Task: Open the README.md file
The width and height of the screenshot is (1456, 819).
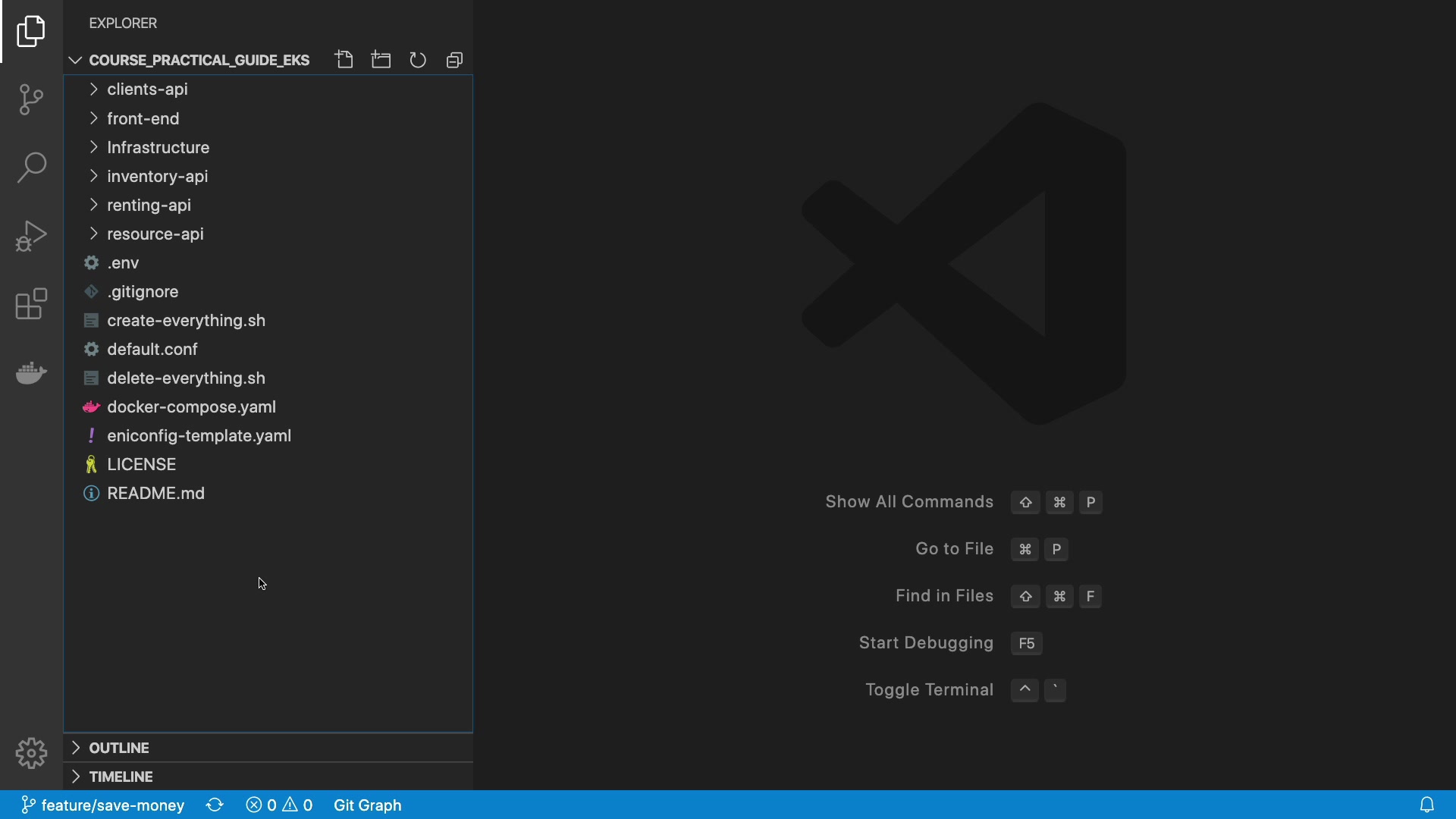Action: (155, 494)
